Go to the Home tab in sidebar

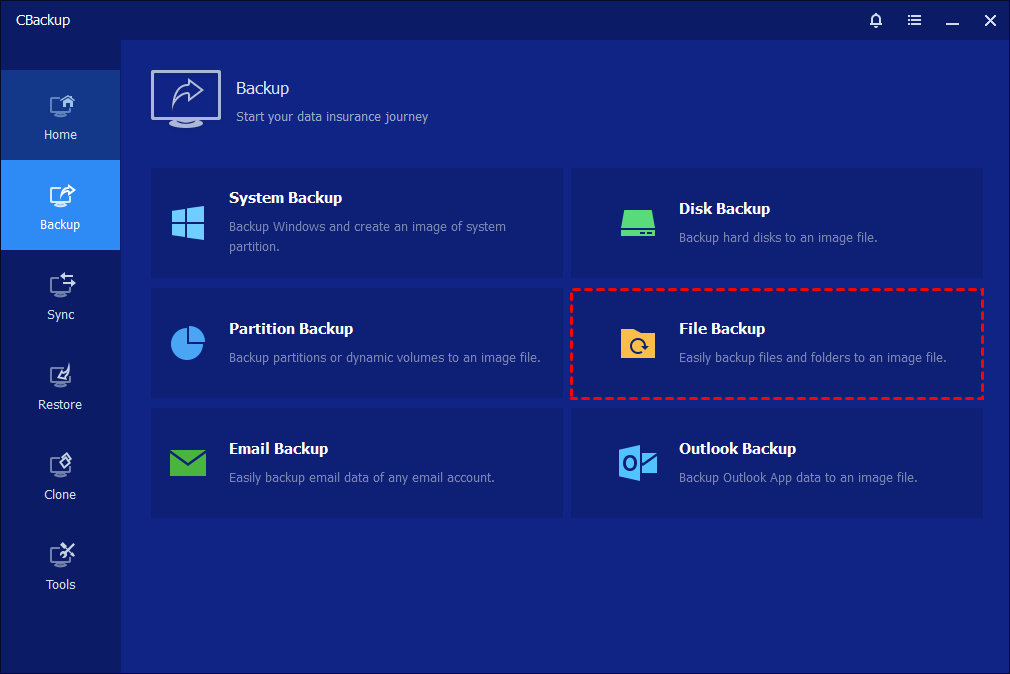click(60, 116)
